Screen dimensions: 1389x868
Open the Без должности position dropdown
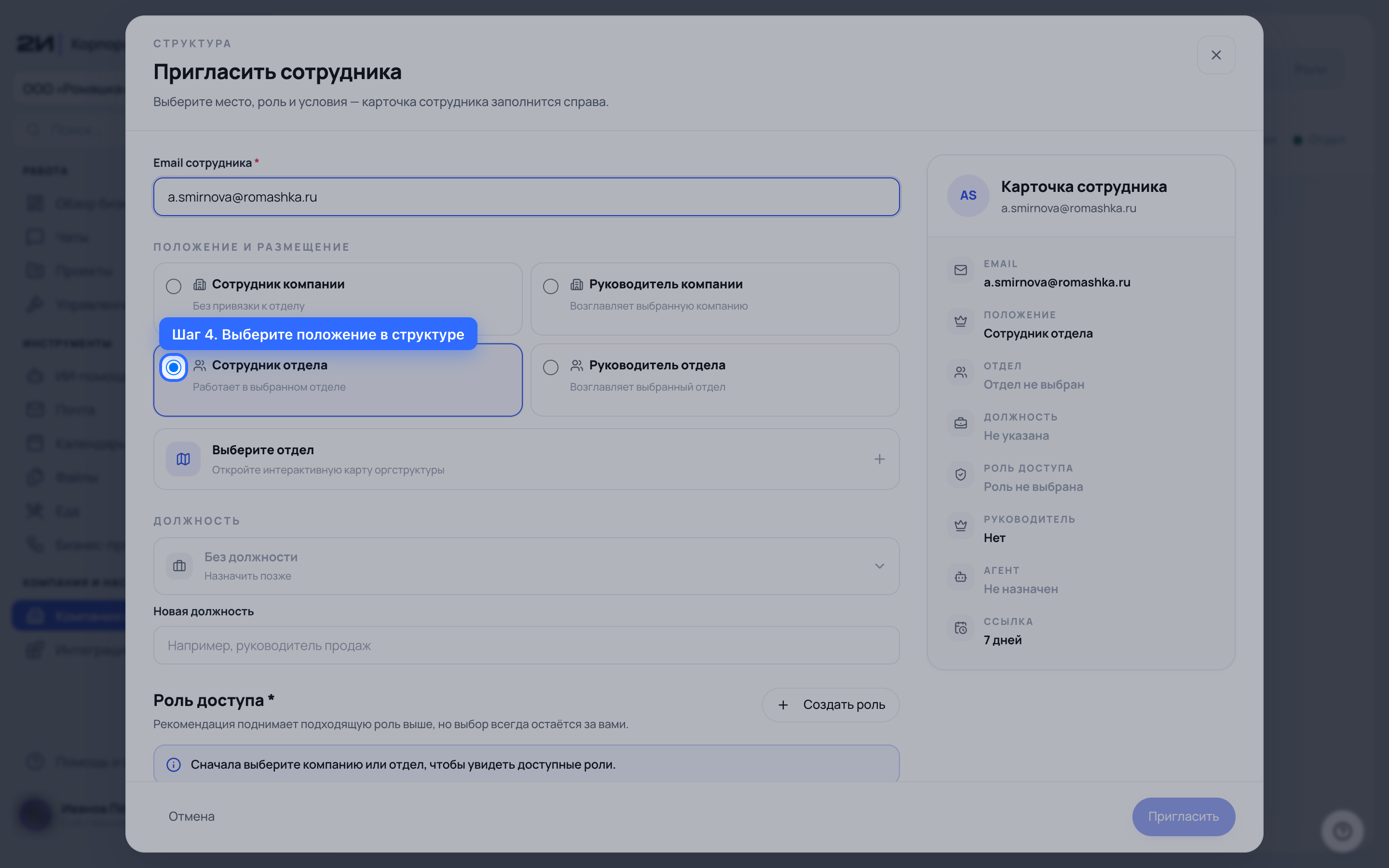pos(526,566)
